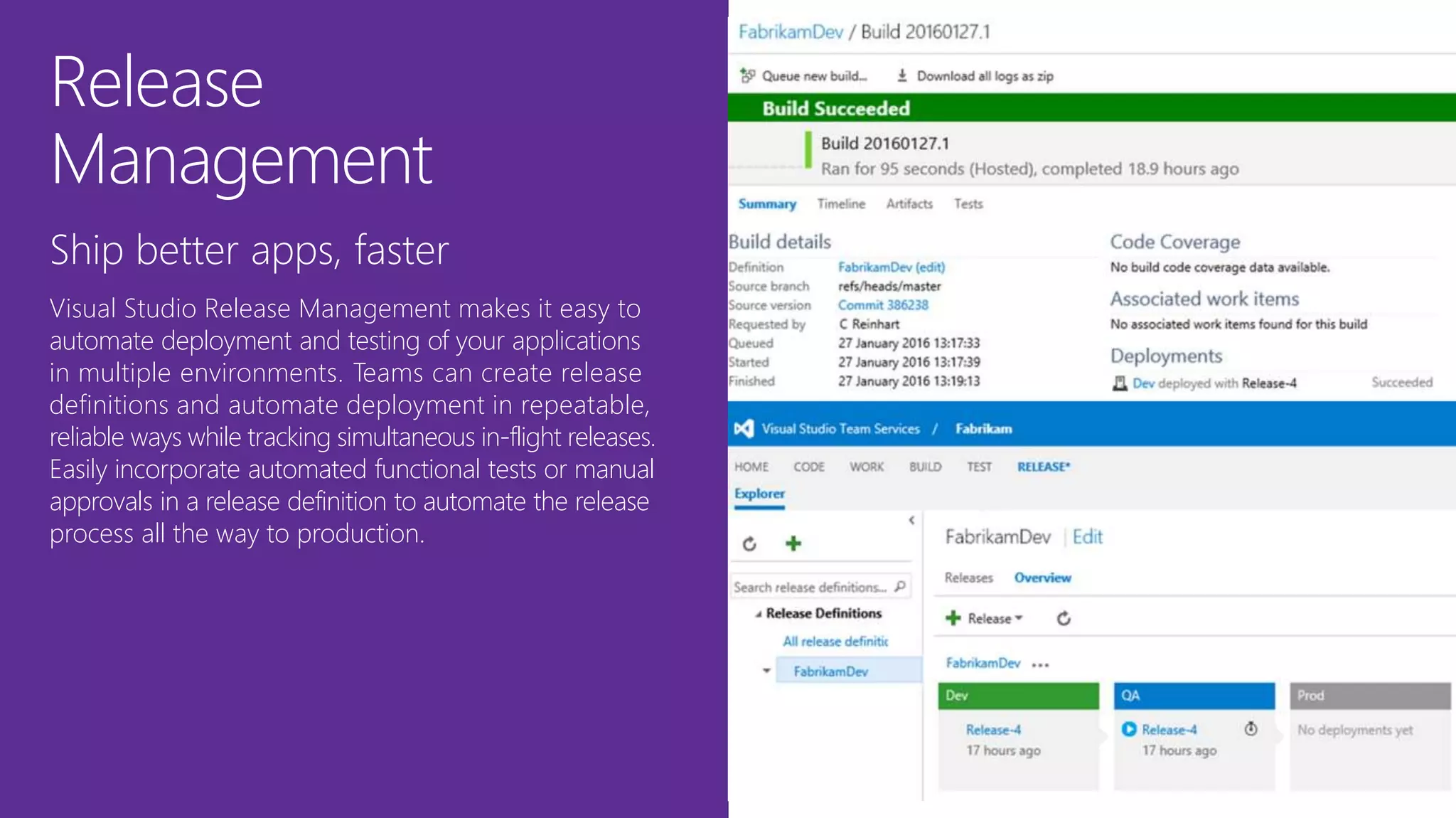Image resolution: width=1456 pixels, height=818 pixels.
Task: Click the Queue new build icon
Action: [746, 75]
